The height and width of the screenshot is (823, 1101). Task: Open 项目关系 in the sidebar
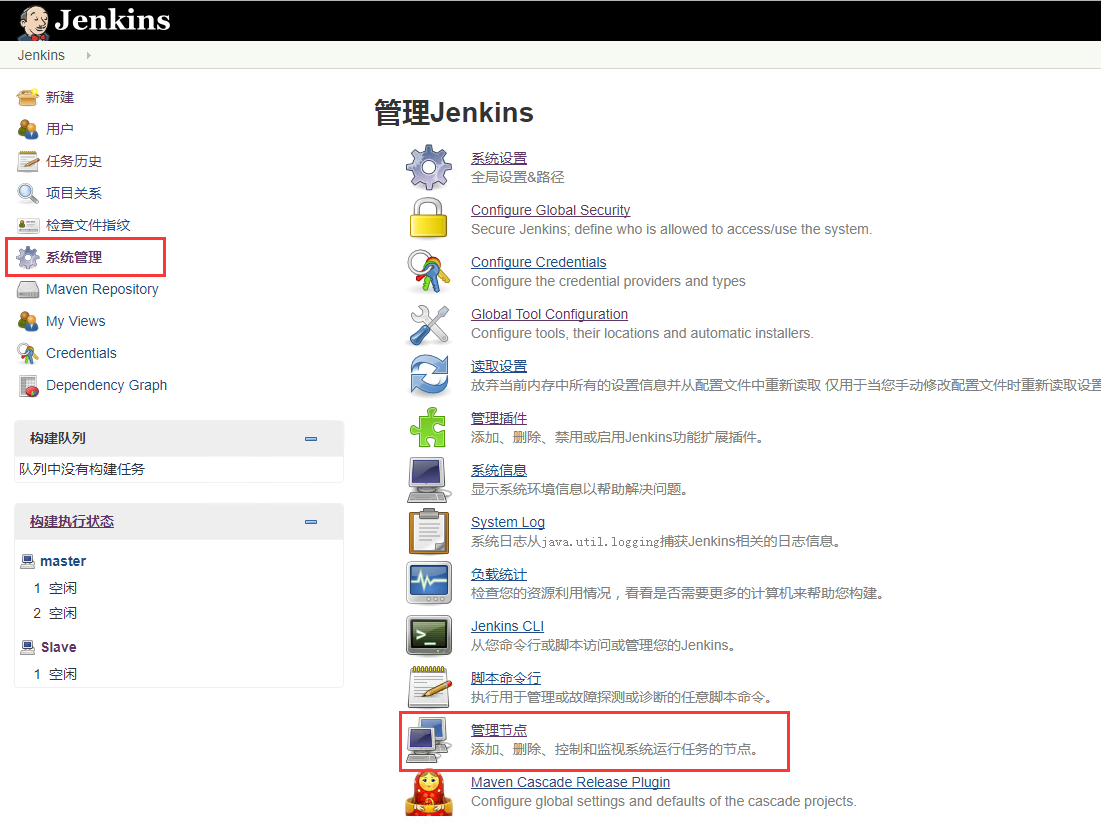[x=74, y=193]
